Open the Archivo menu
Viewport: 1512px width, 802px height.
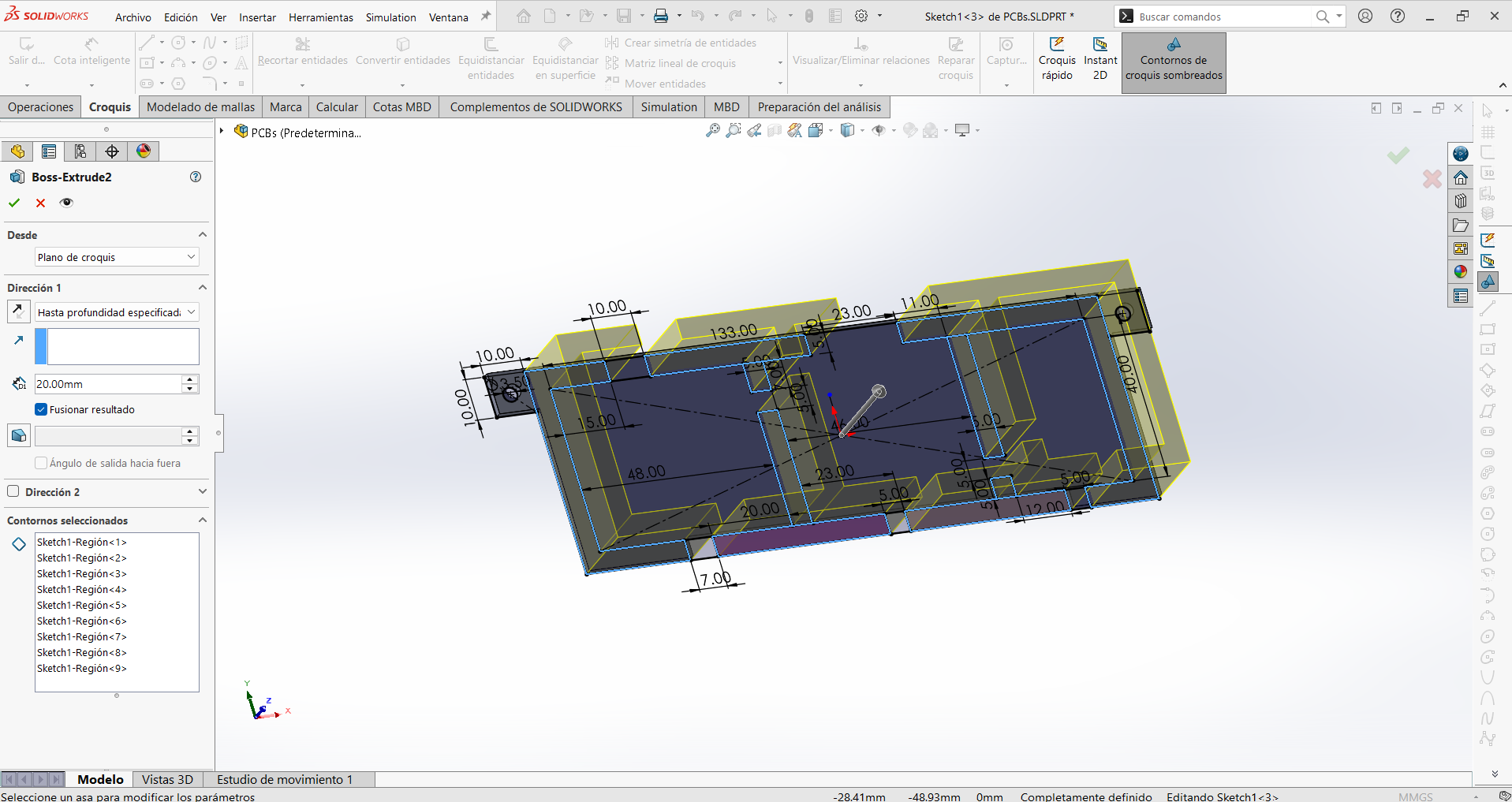(133, 17)
